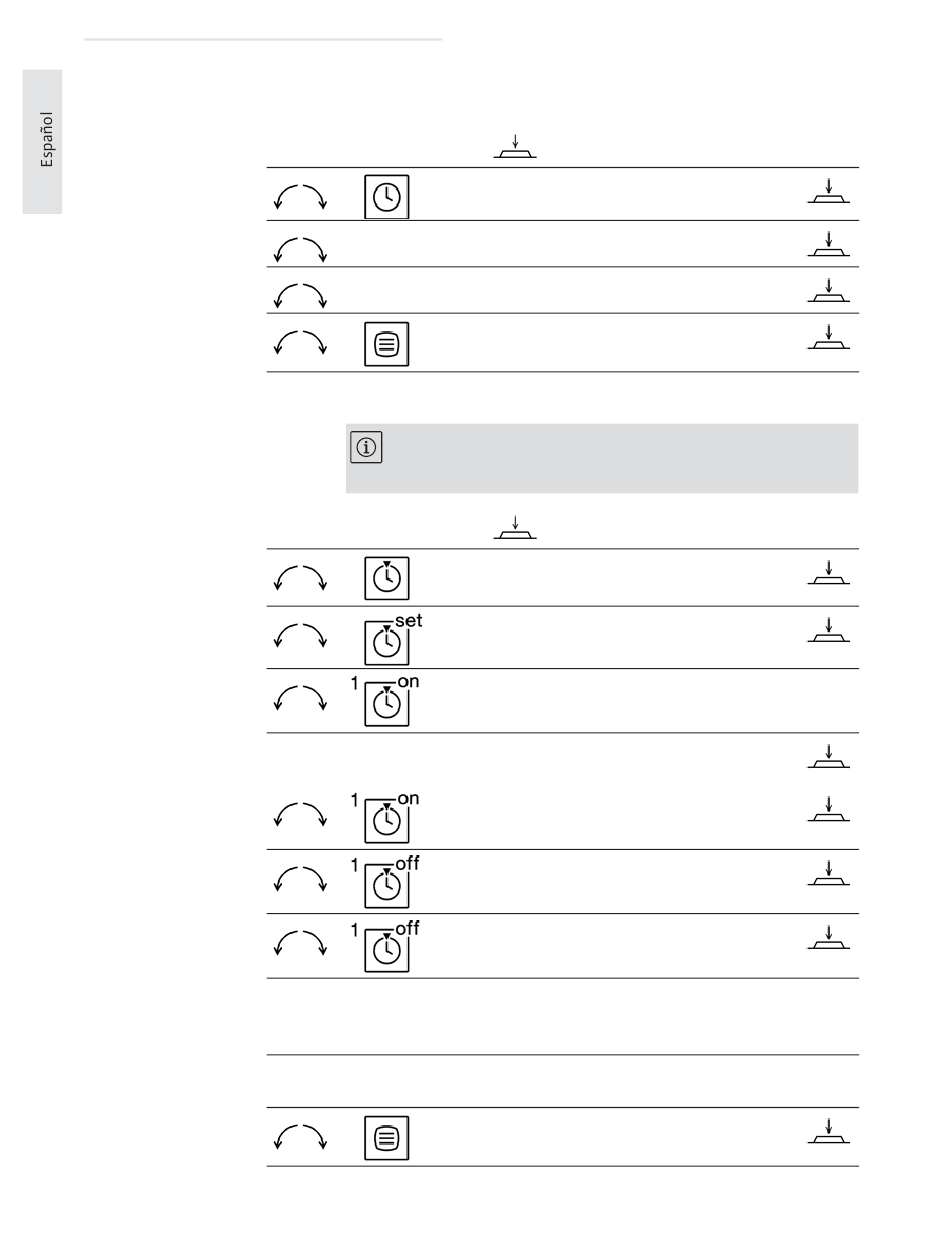Click the press-button symbol beside the clock icon

point(829,191)
